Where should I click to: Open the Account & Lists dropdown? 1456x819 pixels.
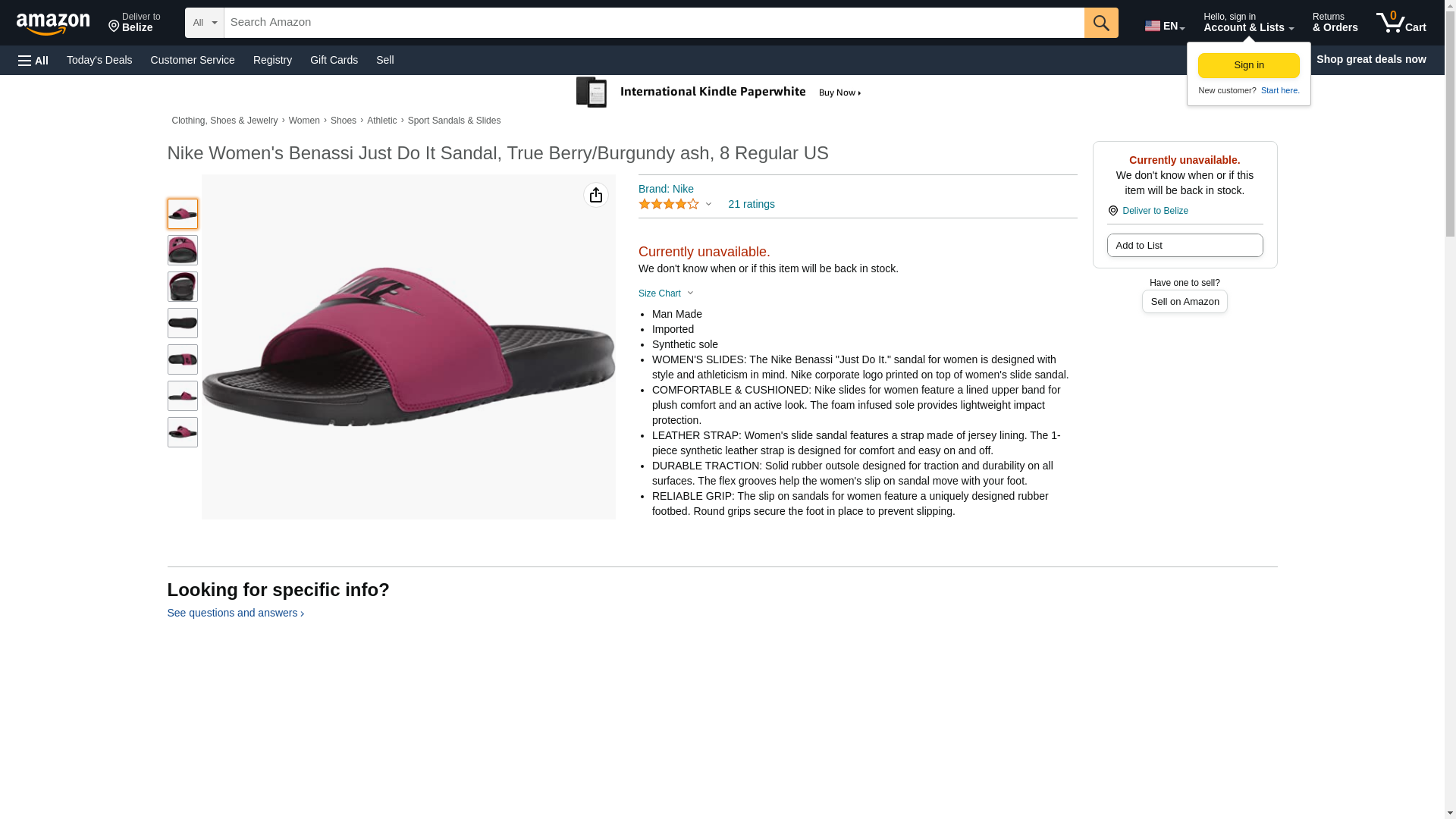(1248, 23)
